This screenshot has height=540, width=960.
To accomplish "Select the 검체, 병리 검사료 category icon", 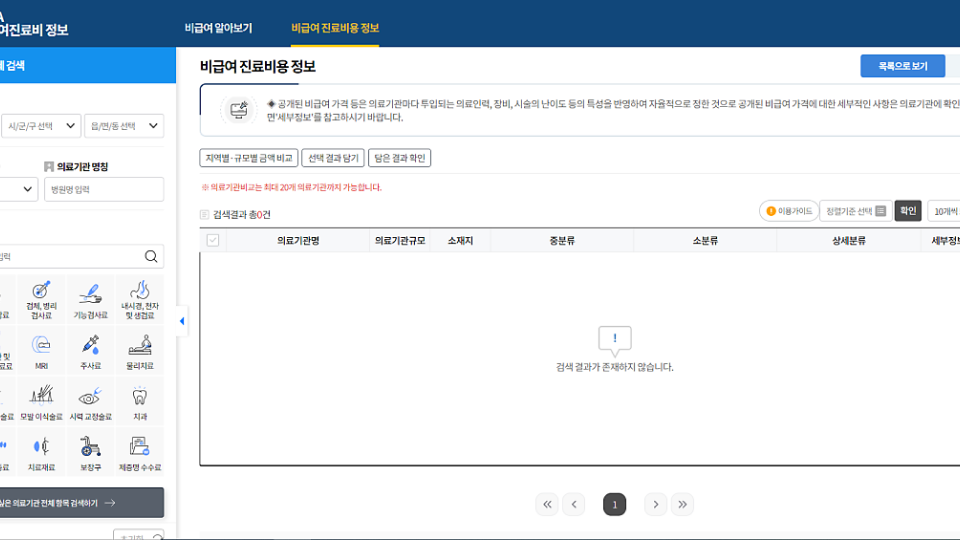I will [41, 299].
